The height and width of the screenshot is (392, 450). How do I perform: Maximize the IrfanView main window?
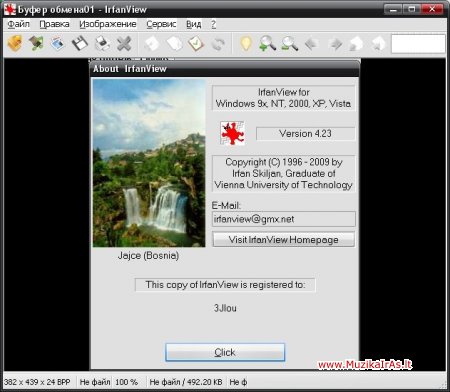pyautogui.click(x=411, y=9)
